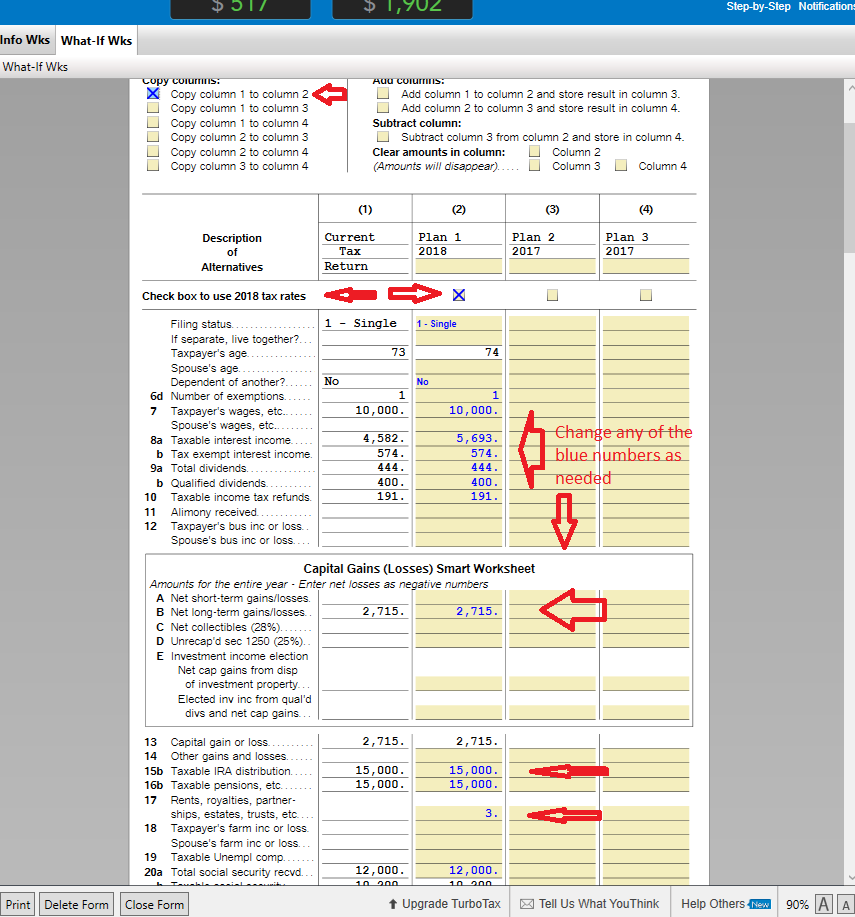
Task: Click the larger A font size icon
Action: pos(823,904)
